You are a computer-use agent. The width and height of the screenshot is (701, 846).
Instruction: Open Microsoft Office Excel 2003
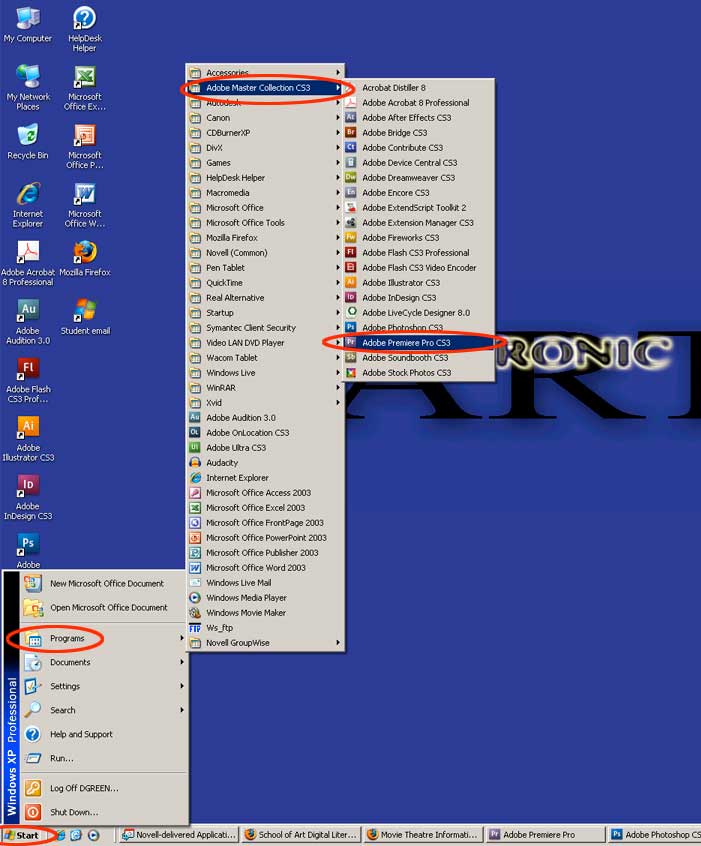(x=266, y=508)
